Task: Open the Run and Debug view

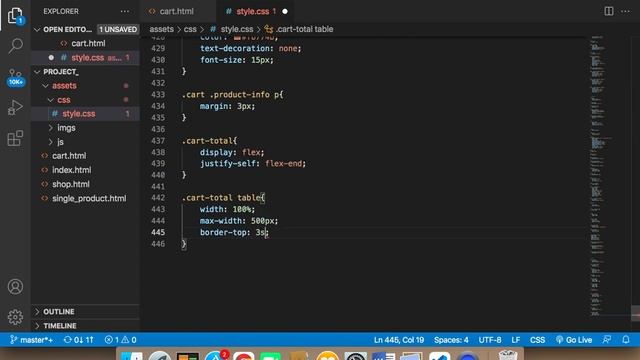Action: [x=15, y=107]
